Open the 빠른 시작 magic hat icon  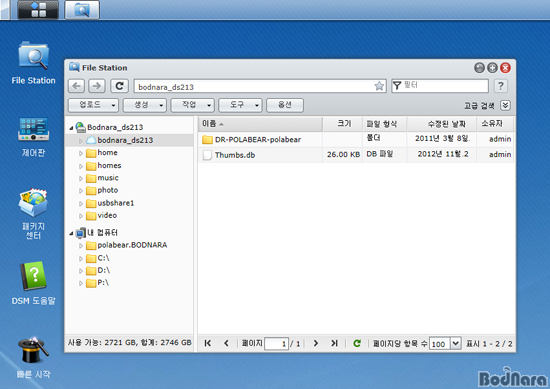(33, 358)
